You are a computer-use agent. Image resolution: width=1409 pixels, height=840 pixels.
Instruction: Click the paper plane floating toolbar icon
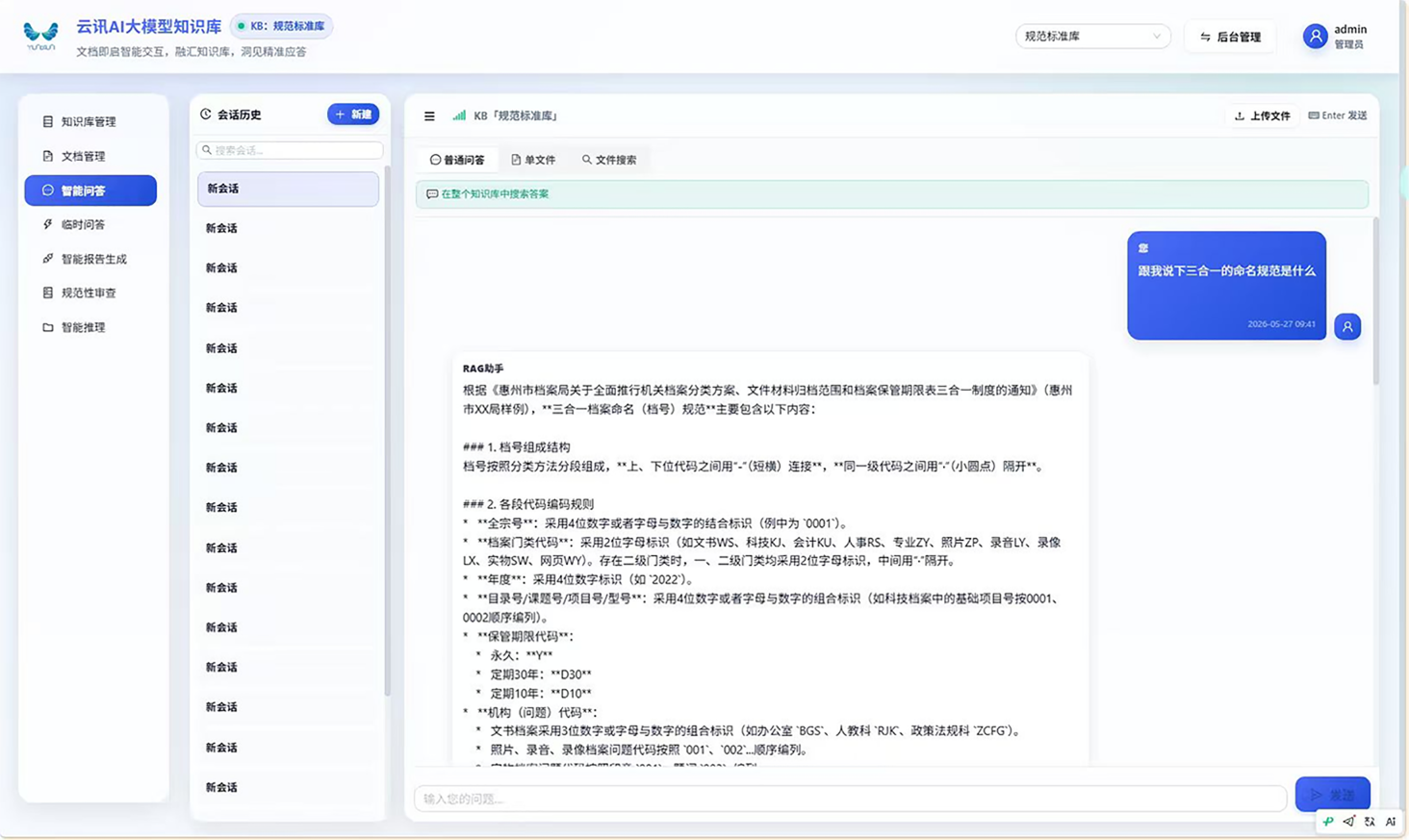[1349, 822]
